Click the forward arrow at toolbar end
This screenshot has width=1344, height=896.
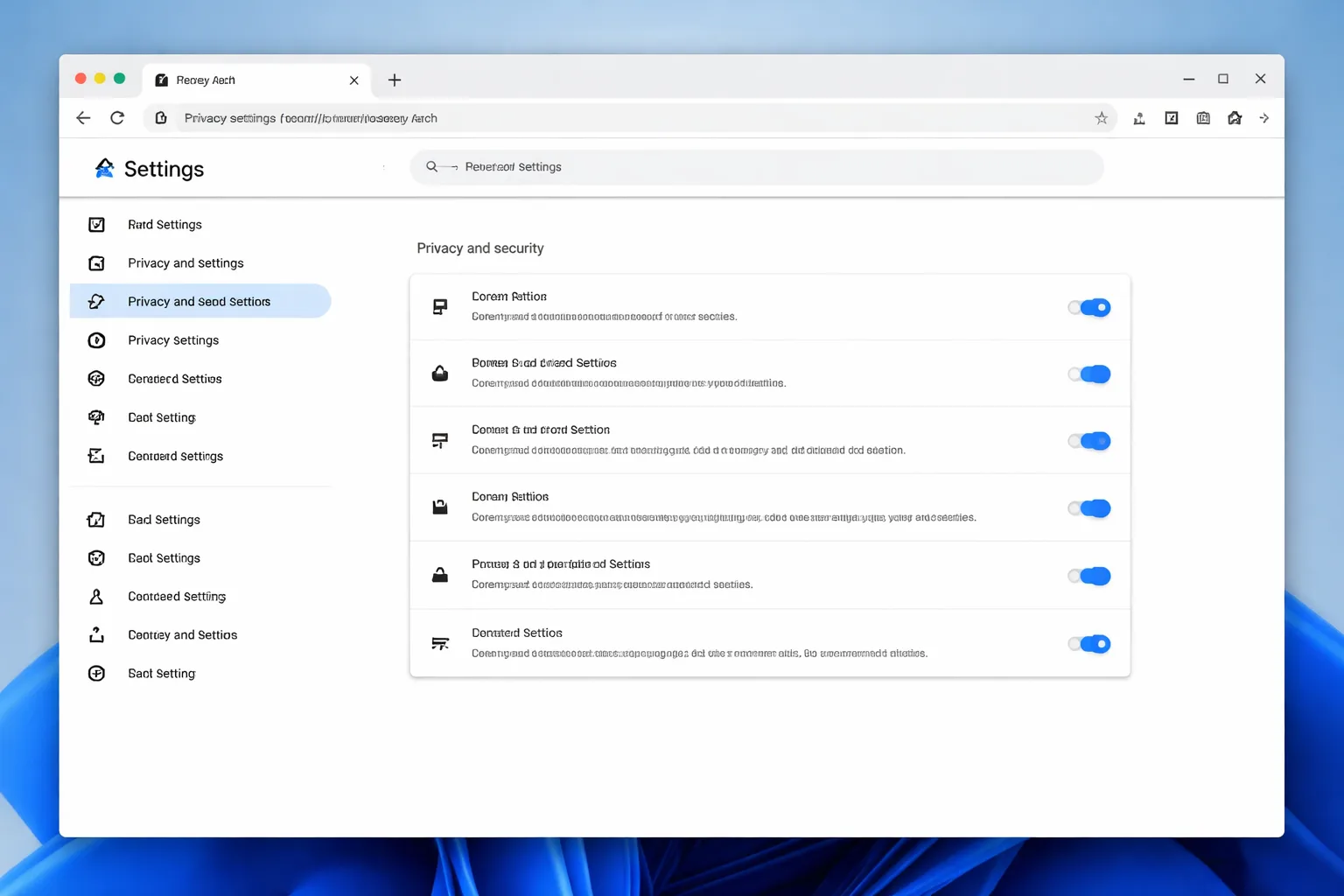(x=1264, y=118)
